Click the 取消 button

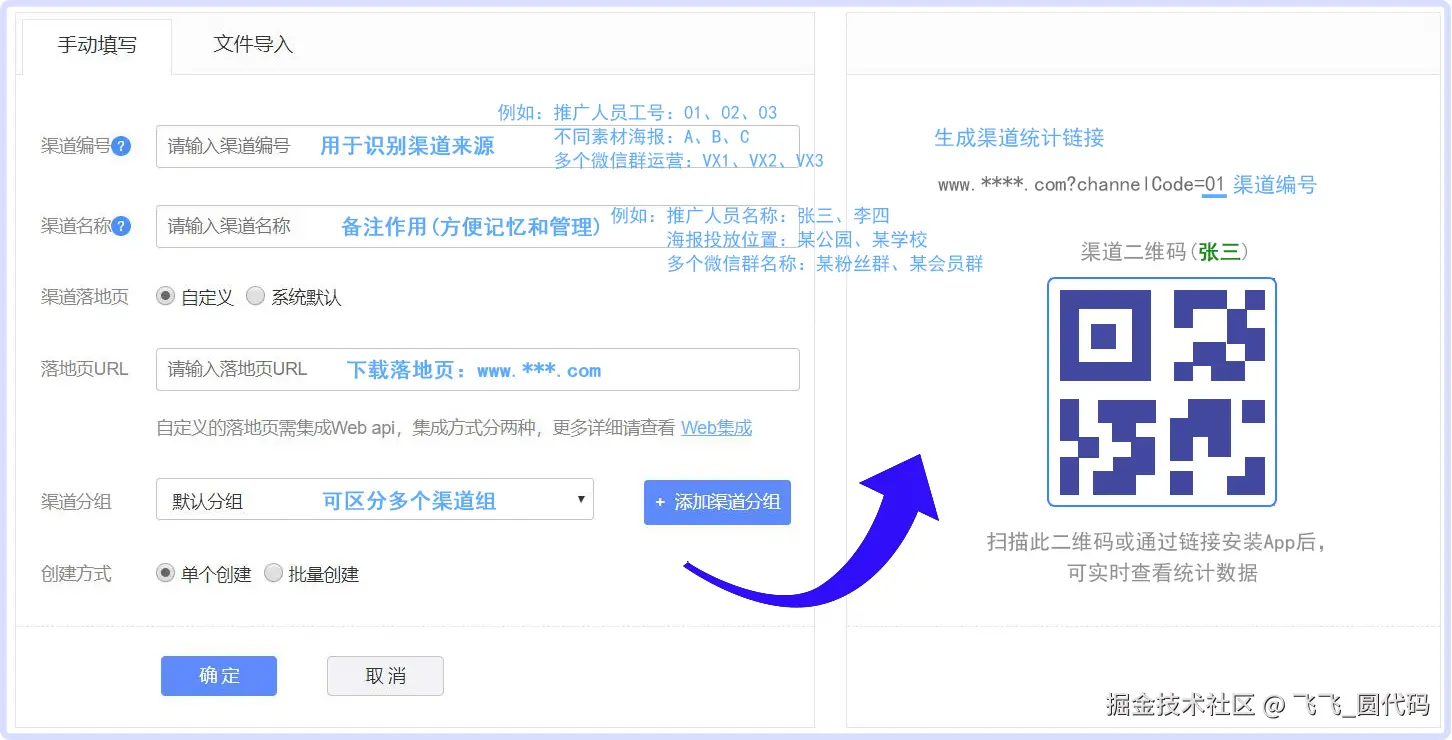point(385,676)
